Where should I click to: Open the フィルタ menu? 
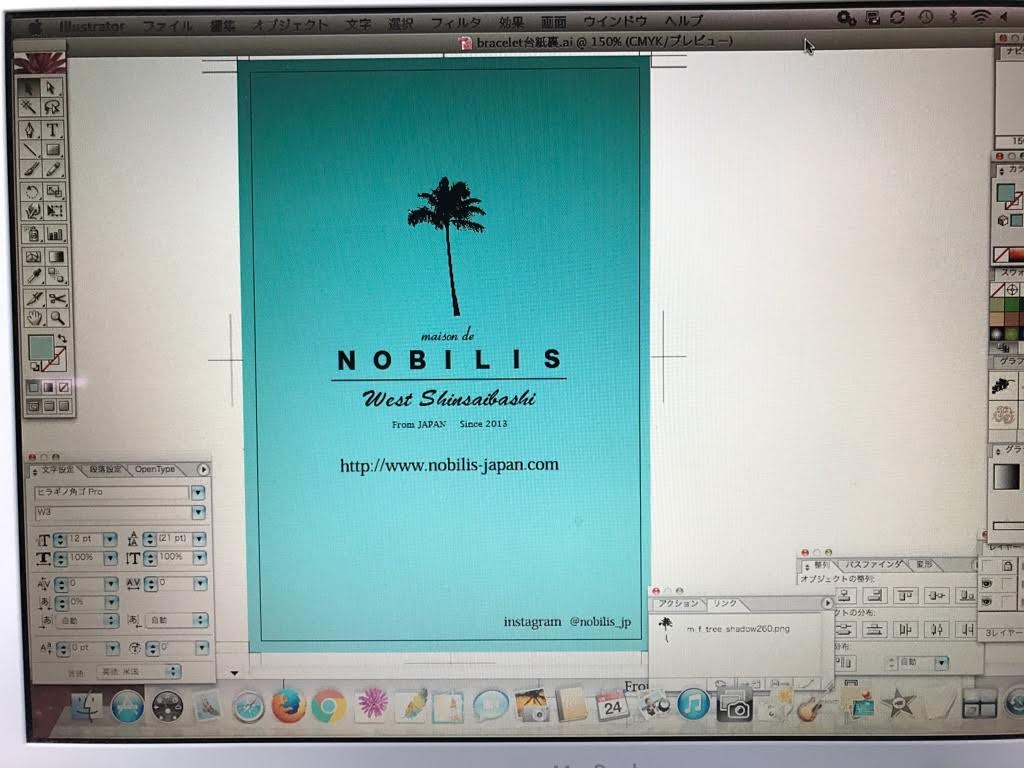[456, 23]
